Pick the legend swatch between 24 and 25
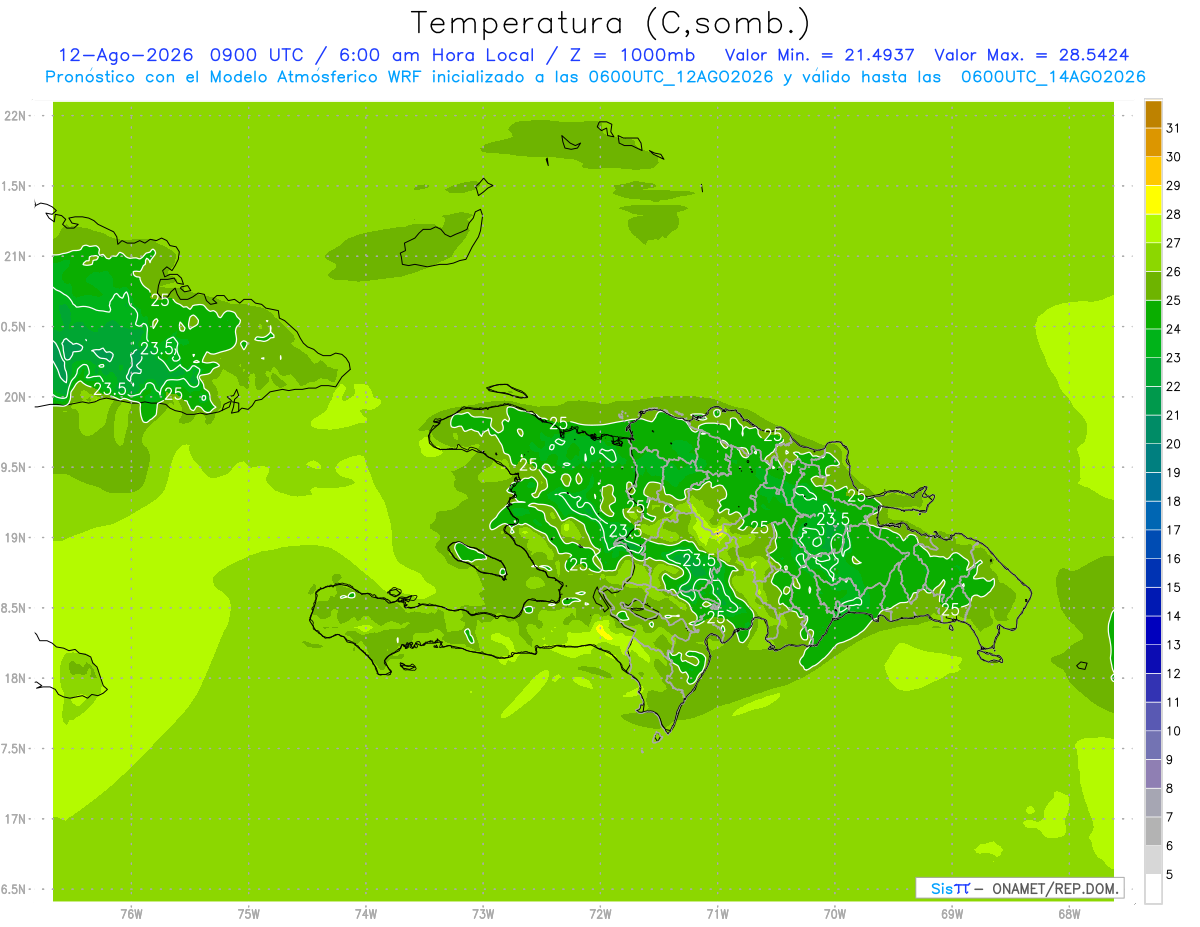This screenshot has width=1200, height=927. (x=1153, y=315)
